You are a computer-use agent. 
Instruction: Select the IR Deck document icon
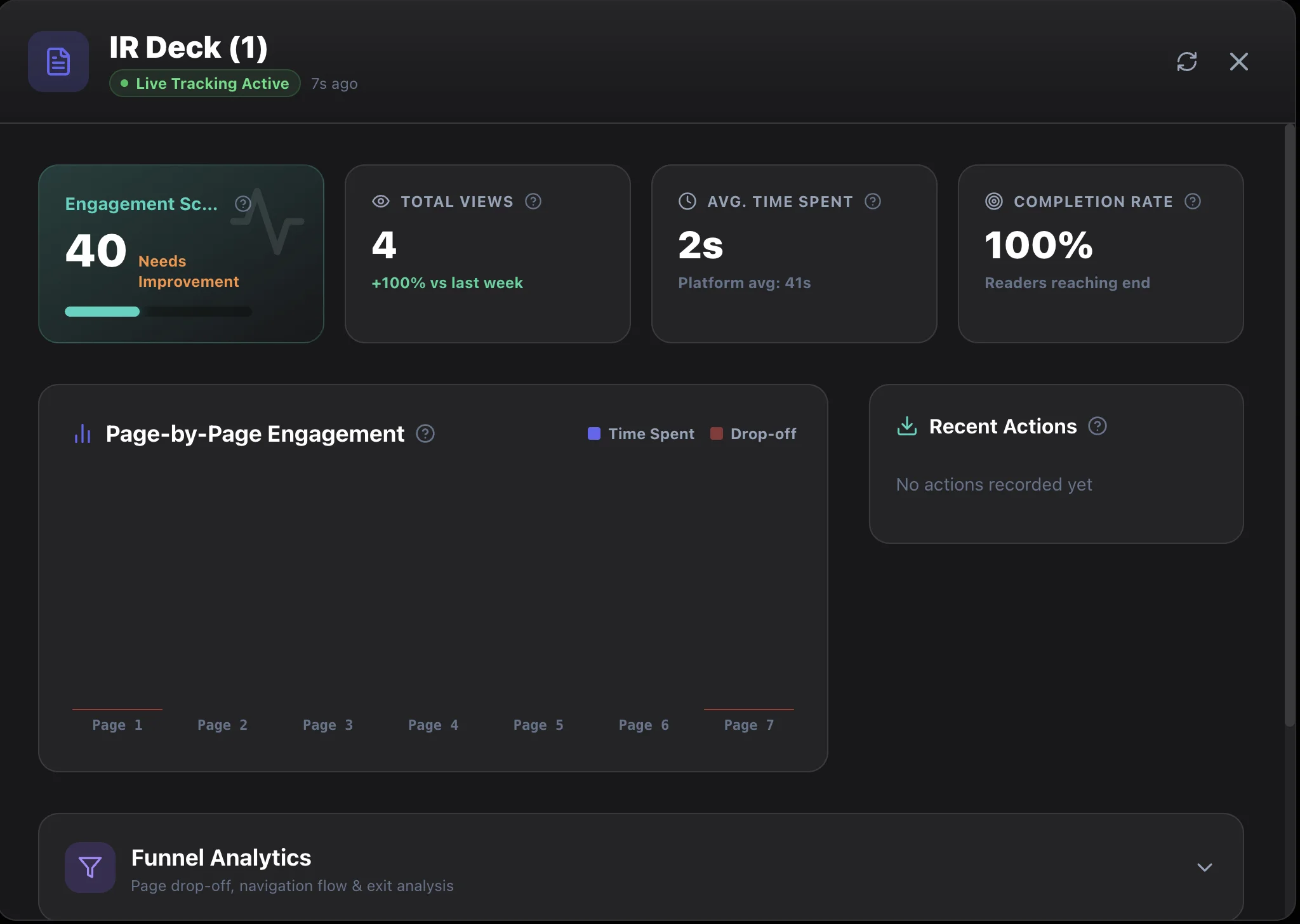point(58,61)
